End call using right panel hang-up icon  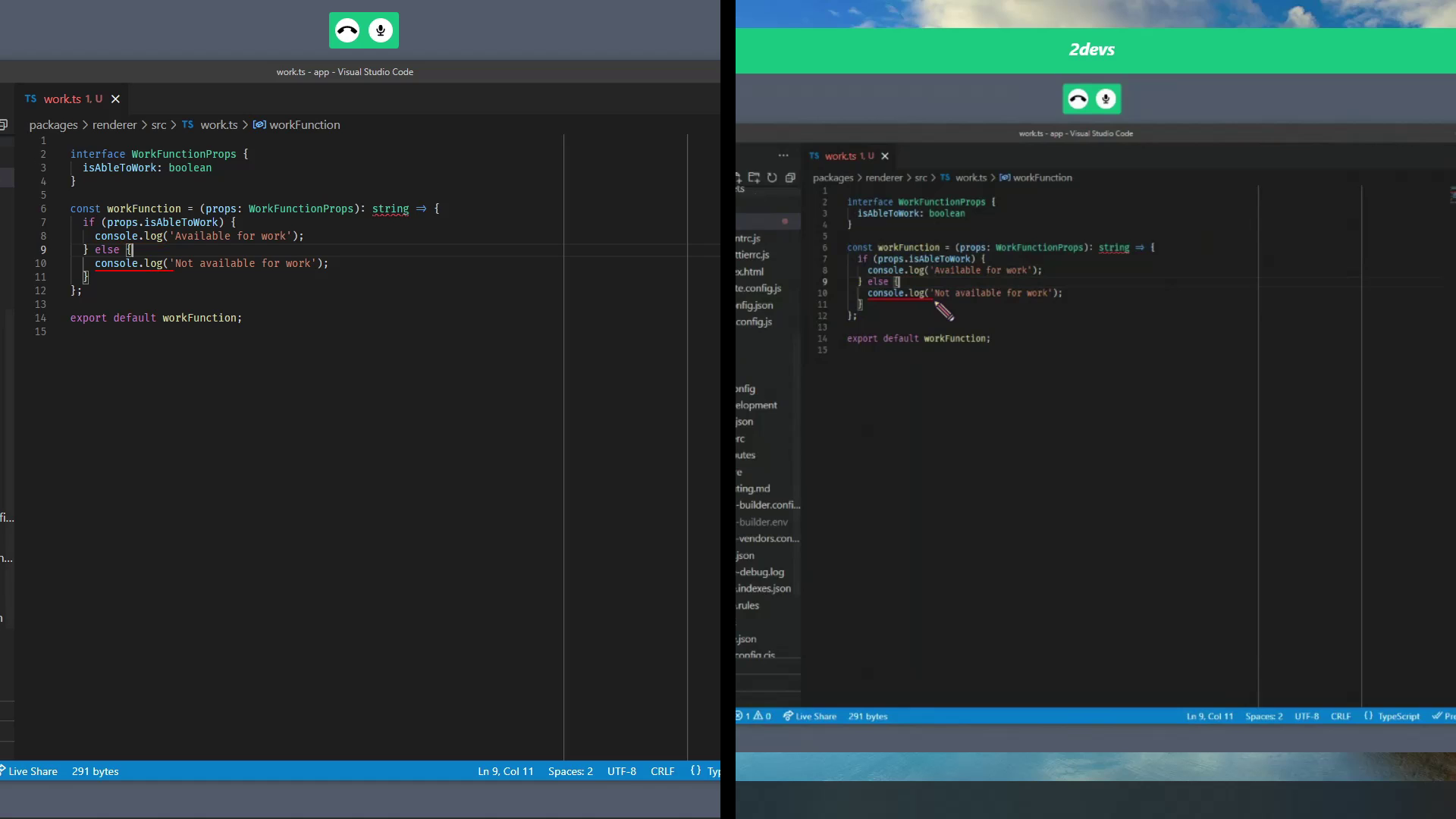(x=1078, y=99)
